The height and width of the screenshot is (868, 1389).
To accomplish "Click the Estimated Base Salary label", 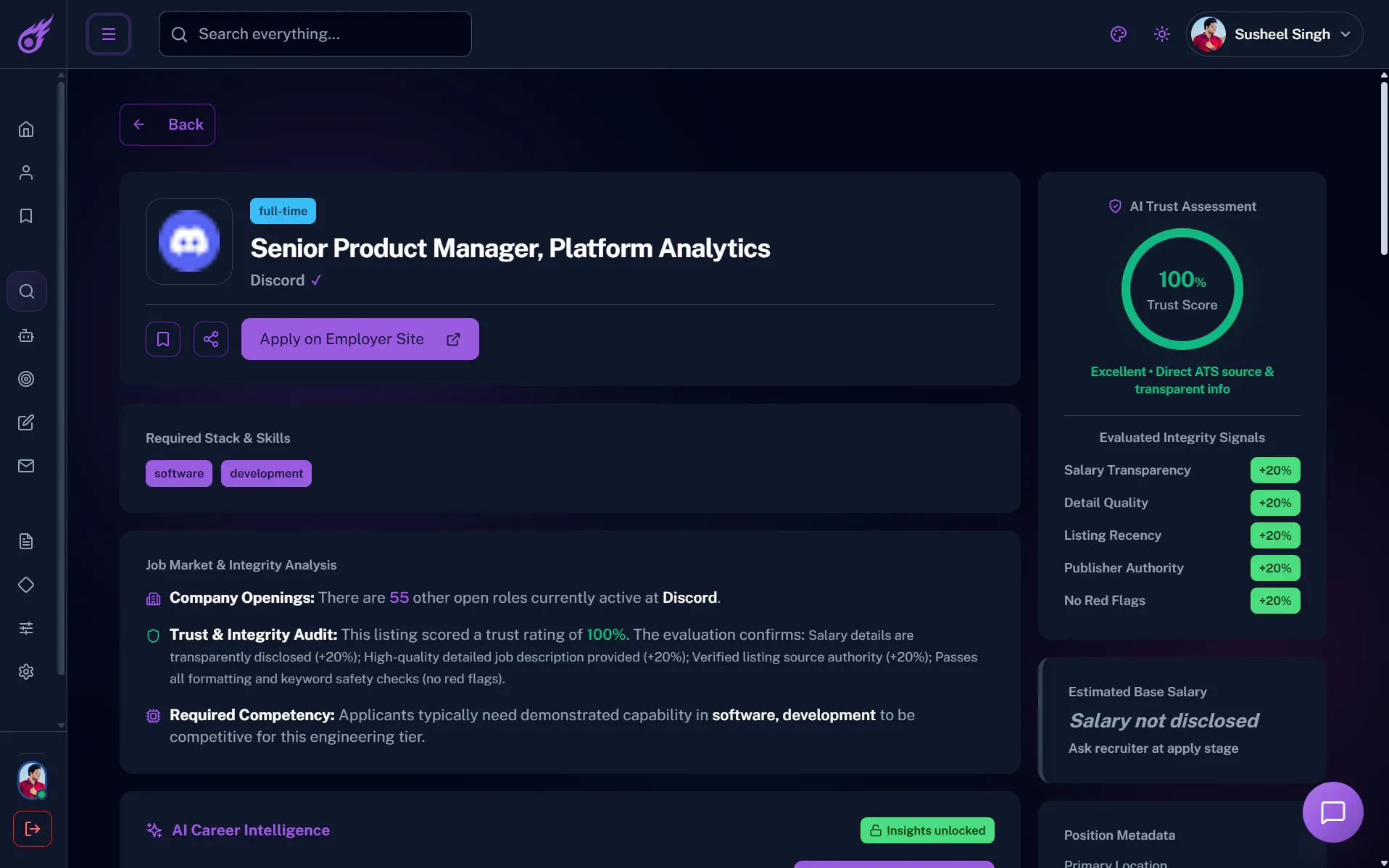I will pos(1137,692).
